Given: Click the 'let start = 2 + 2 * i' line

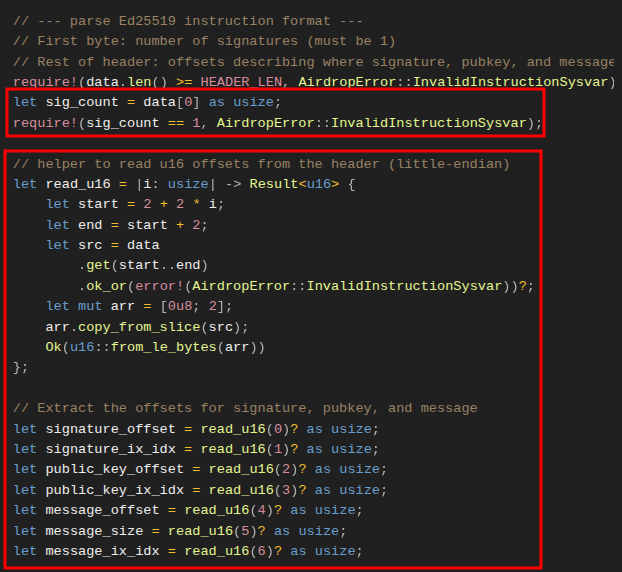Looking at the screenshot, I should (x=135, y=204).
